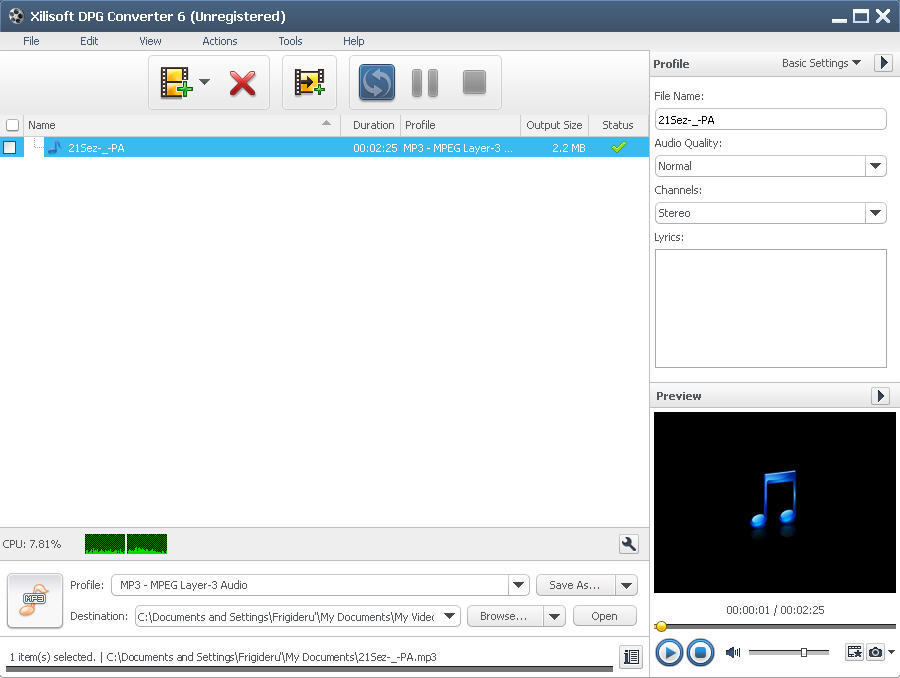
Task: Play the preview
Action: (669, 653)
